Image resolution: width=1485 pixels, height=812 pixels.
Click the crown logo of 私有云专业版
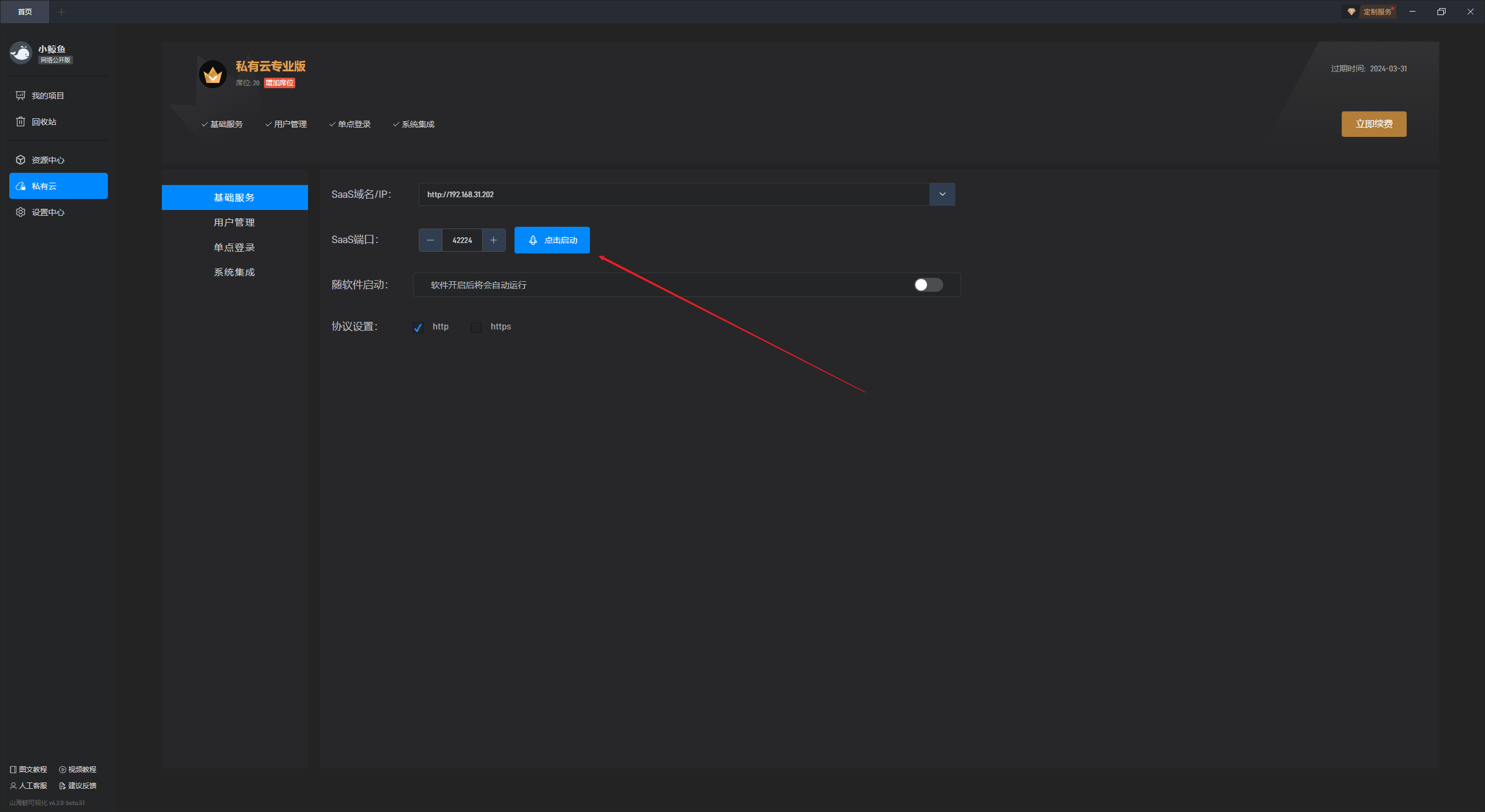pyautogui.click(x=213, y=75)
